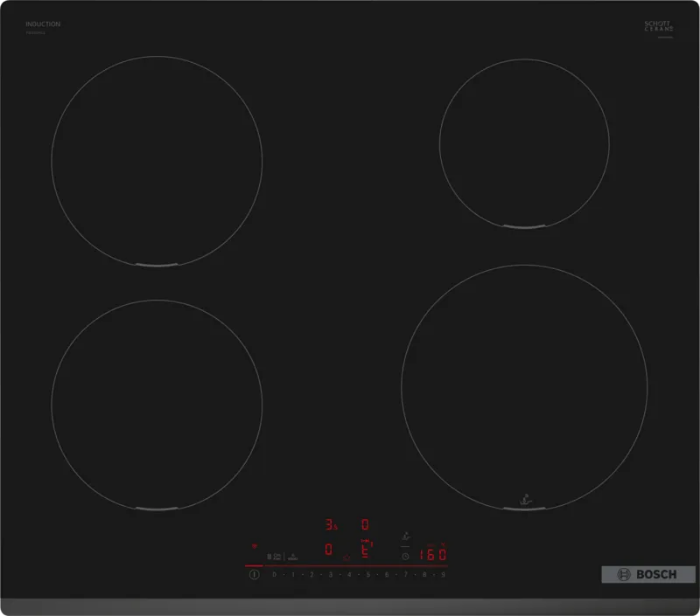Tap the clock timer symbol
The image size is (700, 616).
point(405,557)
